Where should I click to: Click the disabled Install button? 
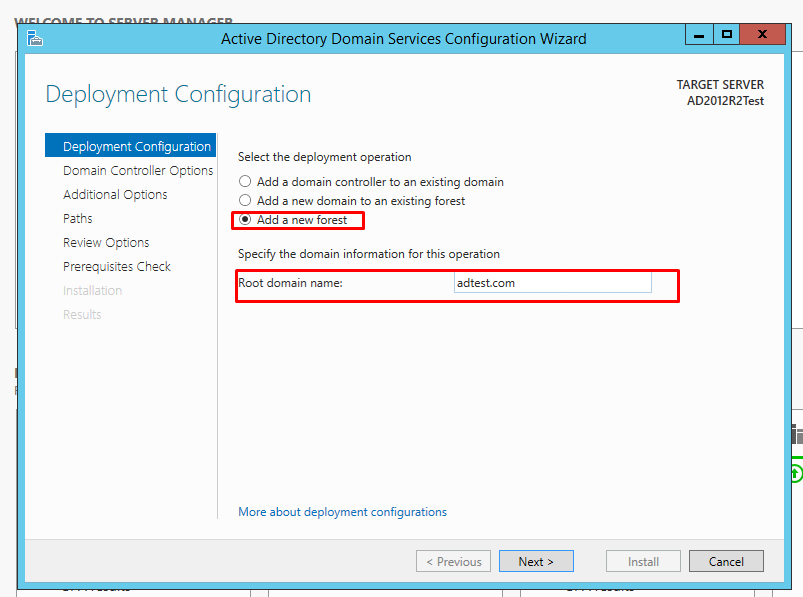tap(643, 561)
